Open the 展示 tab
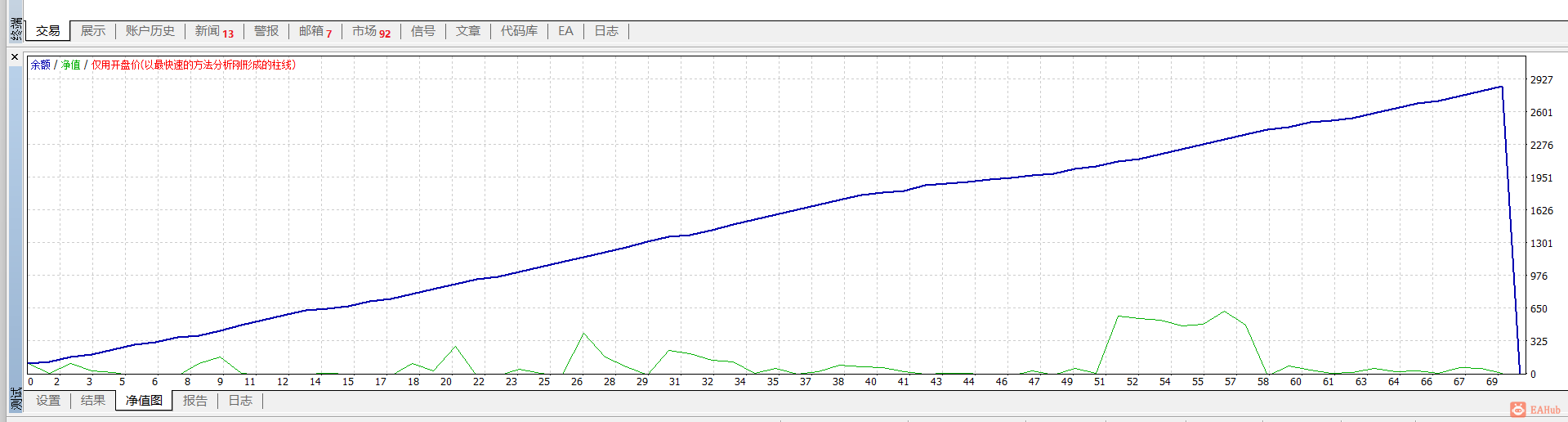 [92, 31]
